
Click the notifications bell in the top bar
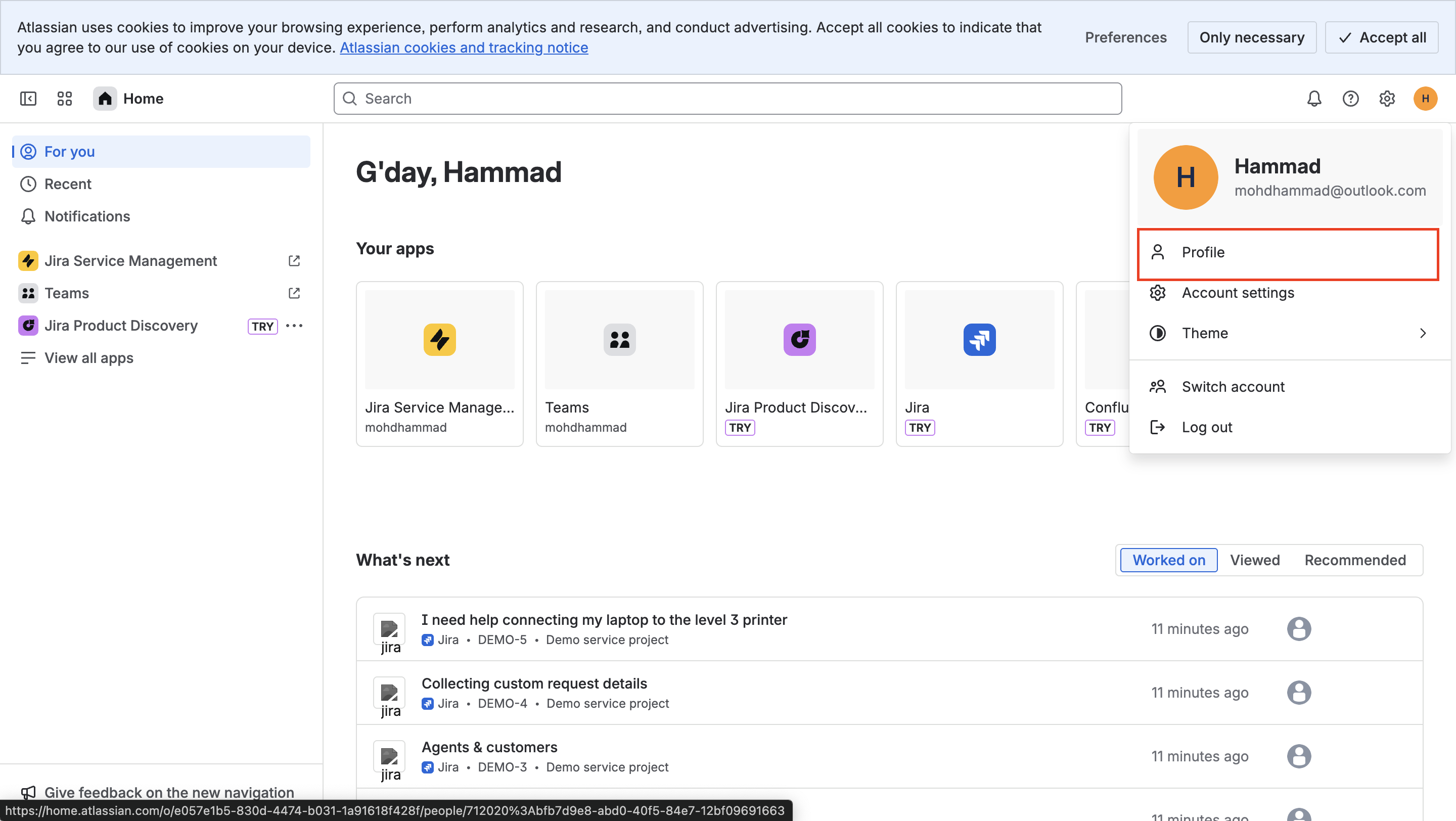(1313, 98)
